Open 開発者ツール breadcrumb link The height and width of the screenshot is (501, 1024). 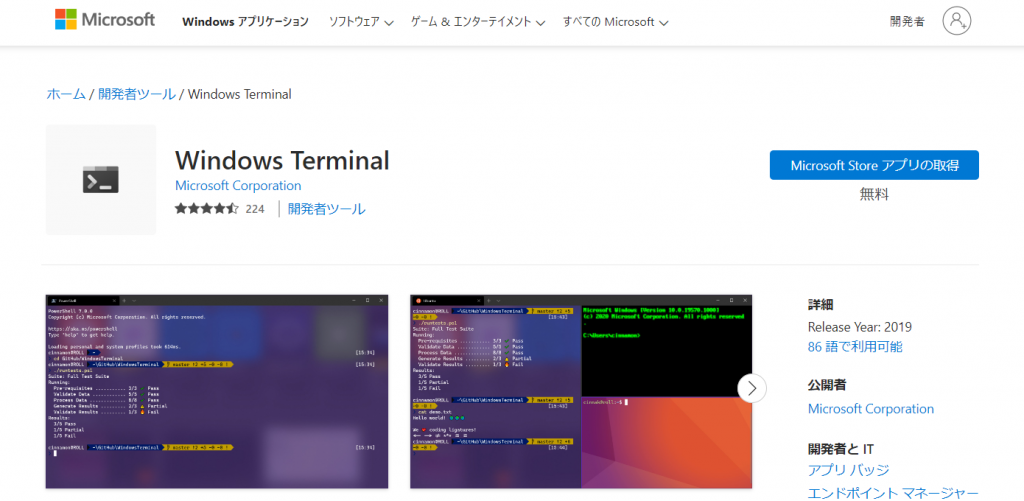pyautogui.click(x=136, y=94)
